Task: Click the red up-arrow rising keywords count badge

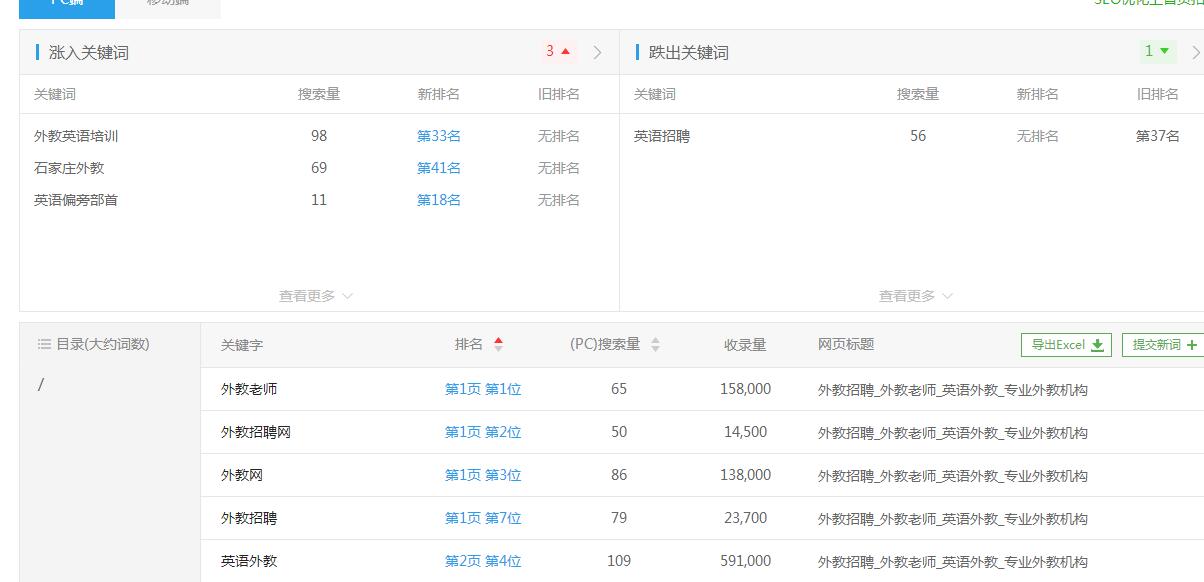Action: click(x=558, y=52)
